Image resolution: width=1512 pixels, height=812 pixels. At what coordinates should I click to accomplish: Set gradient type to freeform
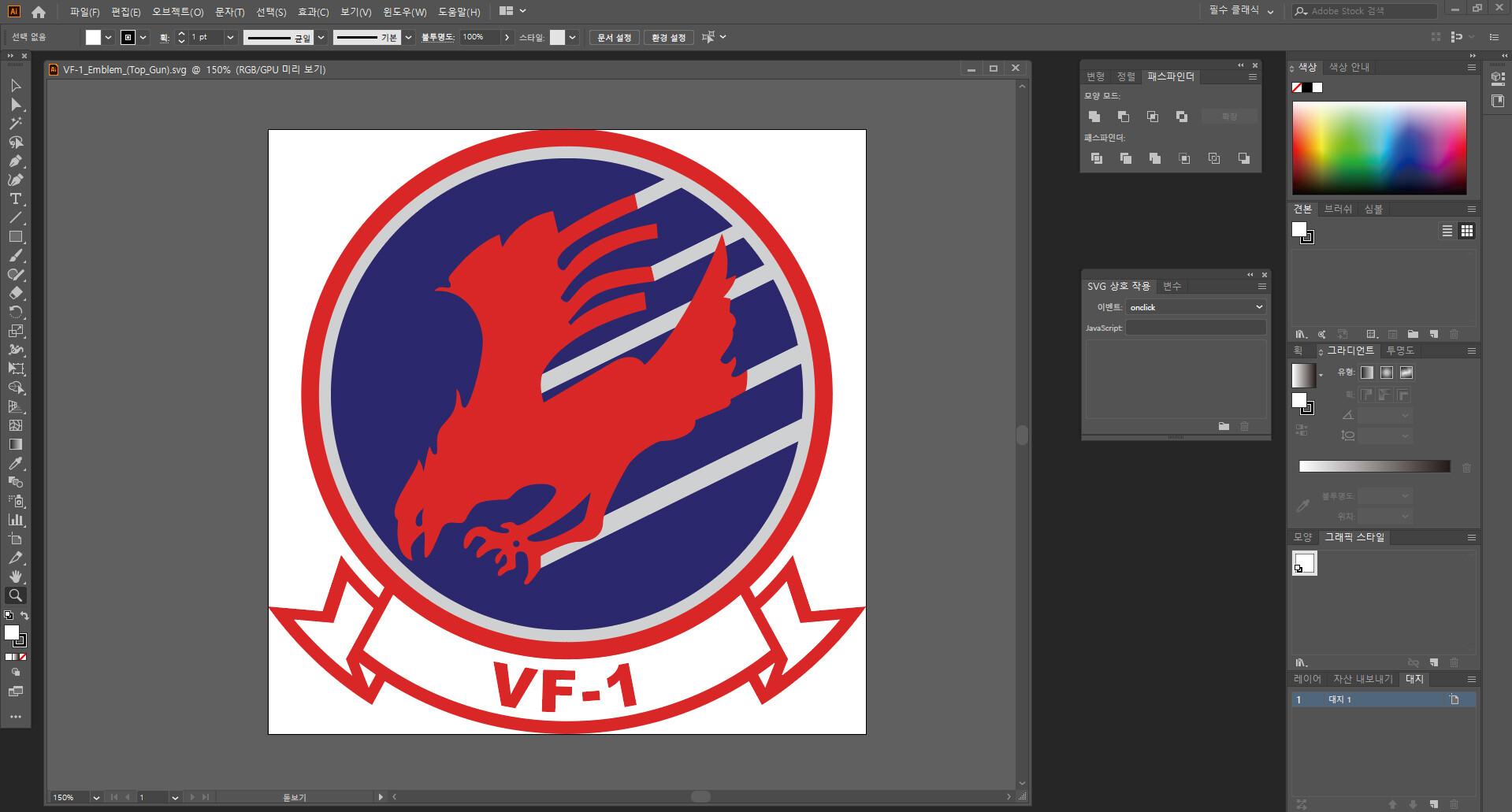click(x=1406, y=373)
